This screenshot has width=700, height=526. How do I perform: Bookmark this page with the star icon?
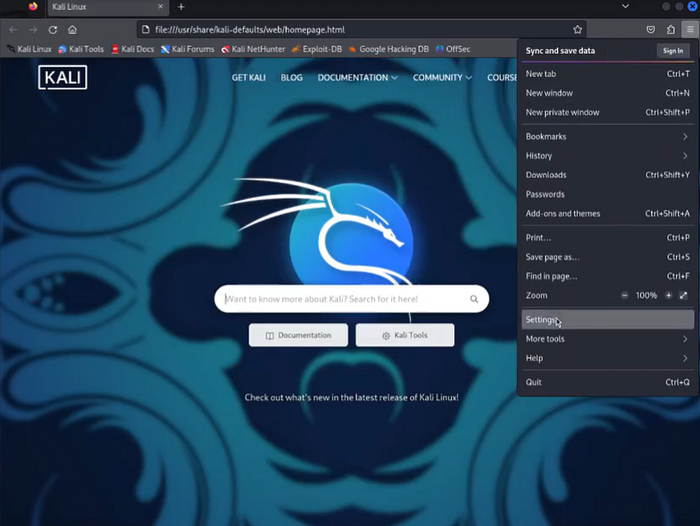point(577,30)
